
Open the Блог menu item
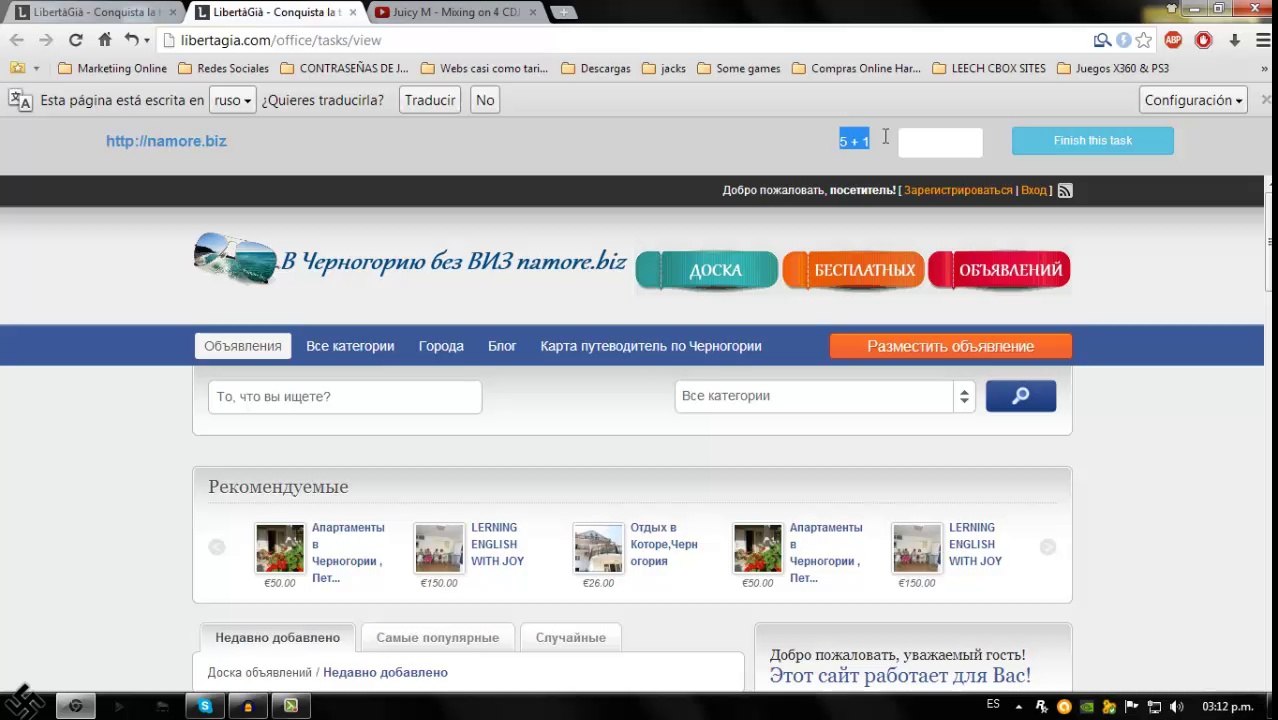pos(502,346)
